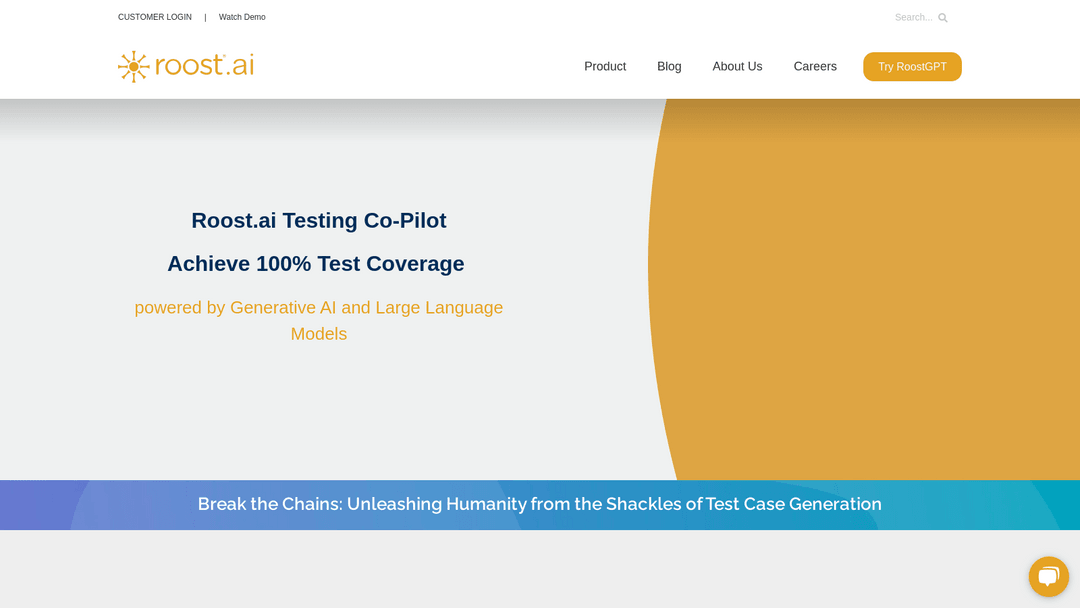Screen dimensions: 1080x608
Task: Click inside the Search input field
Action: (x=912, y=17)
